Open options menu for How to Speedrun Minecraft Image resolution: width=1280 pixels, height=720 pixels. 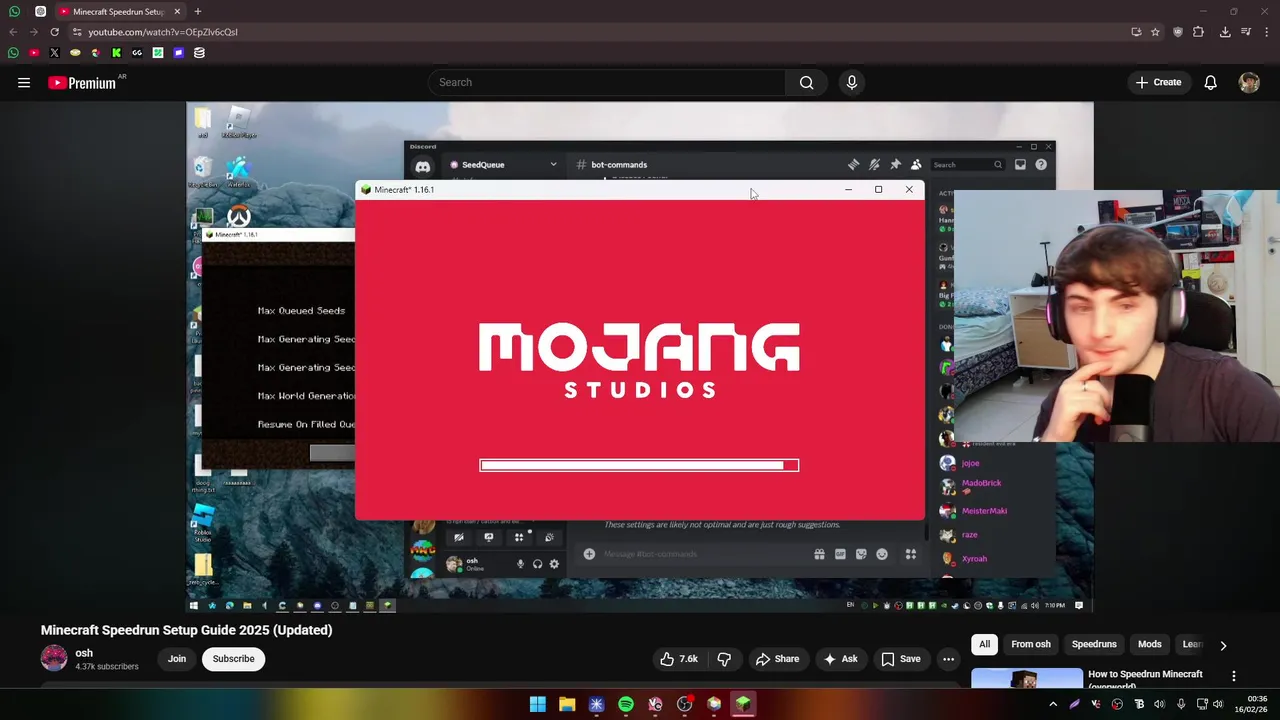point(1233,677)
